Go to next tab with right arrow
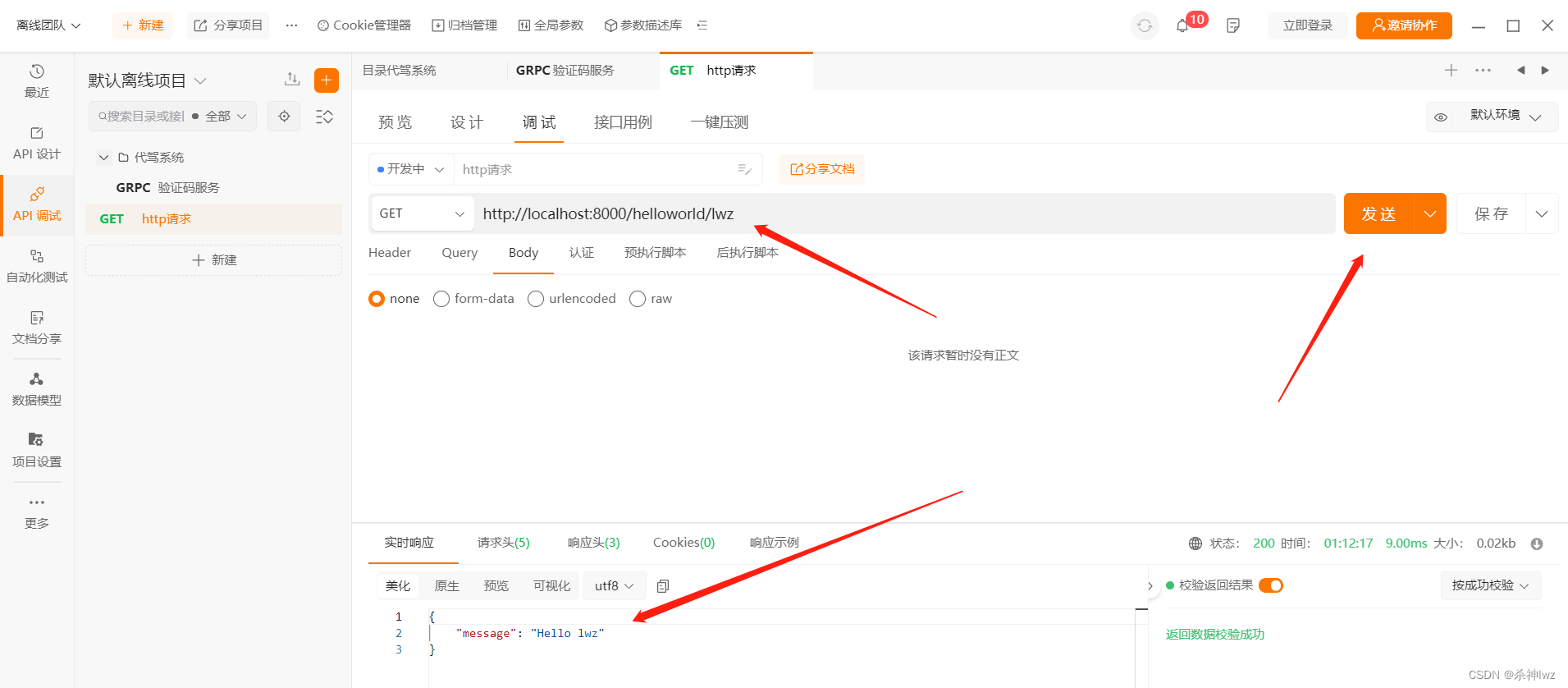Screen dimensions: 1568x688 pyautogui.click(x=1545, y=70)
